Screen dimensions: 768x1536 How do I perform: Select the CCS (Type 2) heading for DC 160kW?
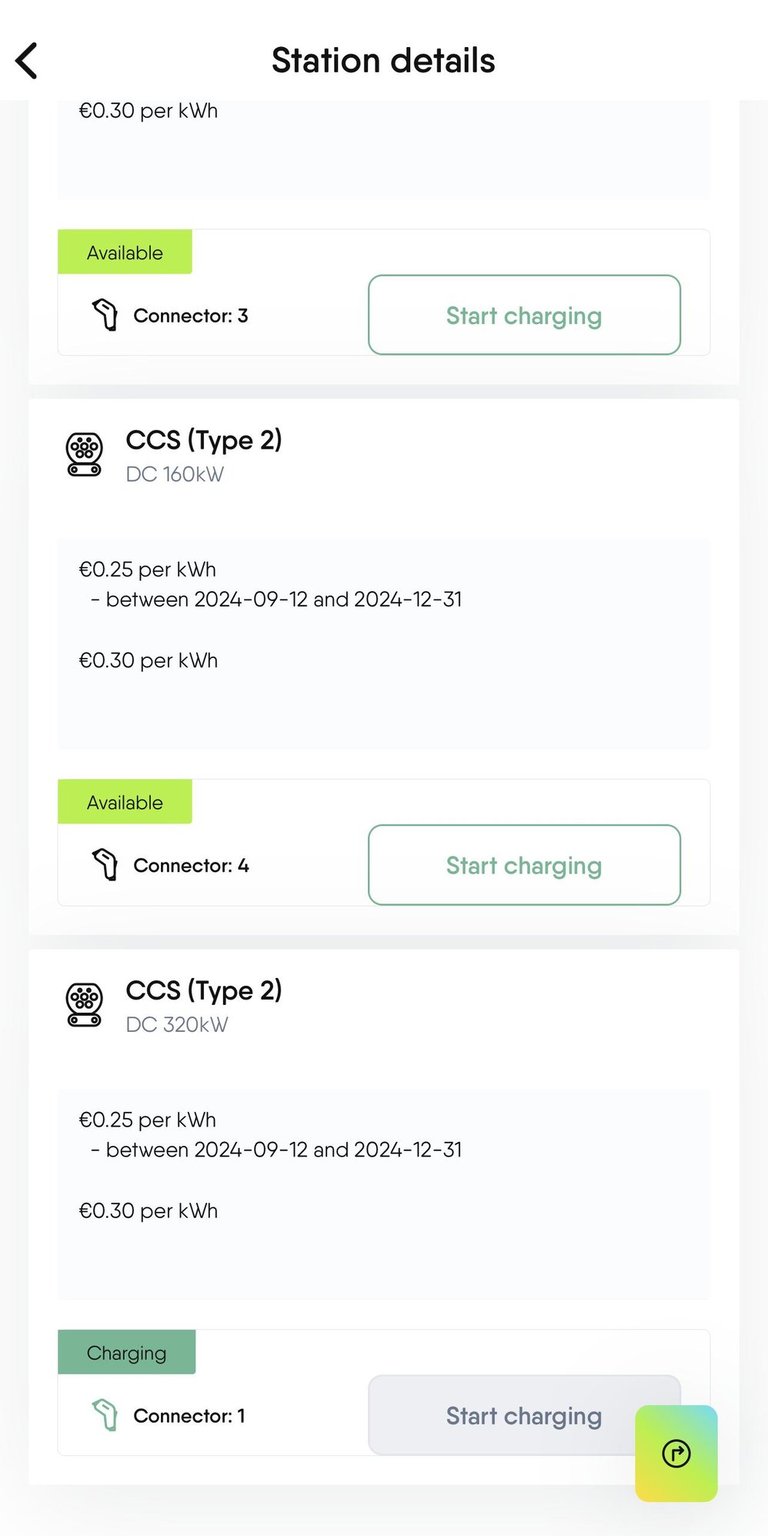(204, 440)
